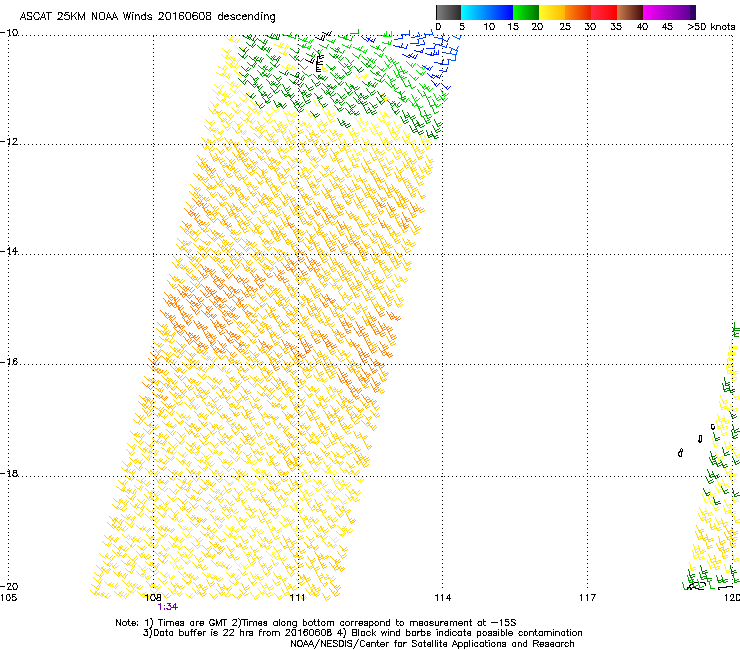Click the latitude label -14
This screenshot has height=650, width=740.
(9, 251)
